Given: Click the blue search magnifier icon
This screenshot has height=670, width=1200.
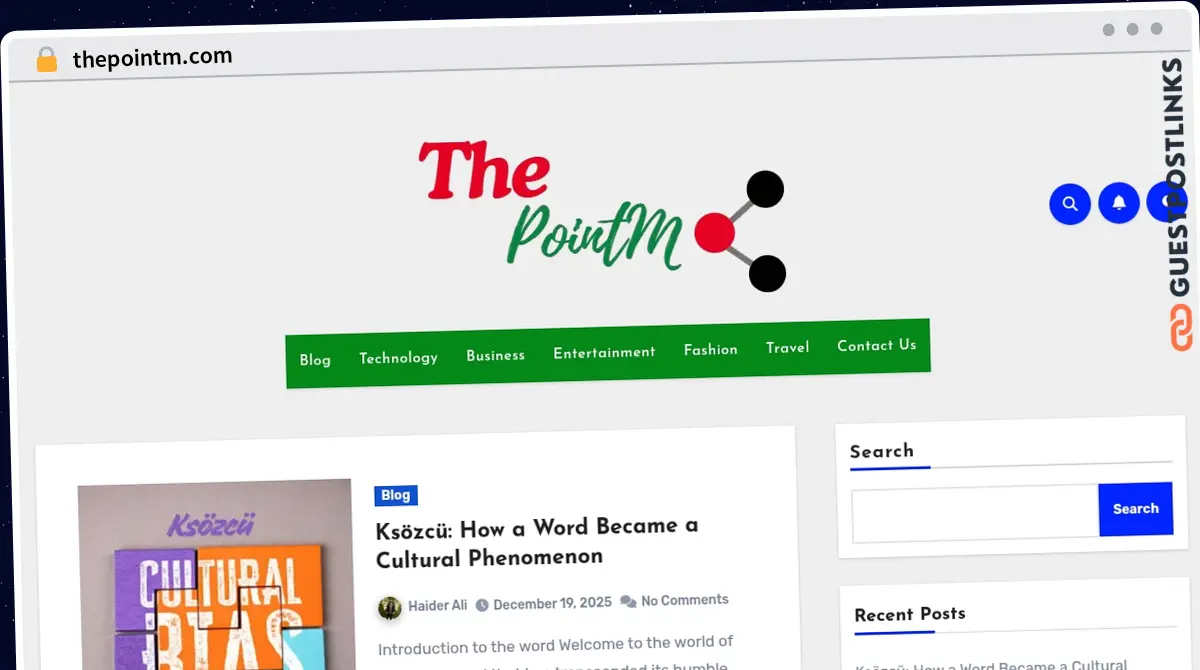Looking at the screenshot, I should click(x=1069, y=204).
